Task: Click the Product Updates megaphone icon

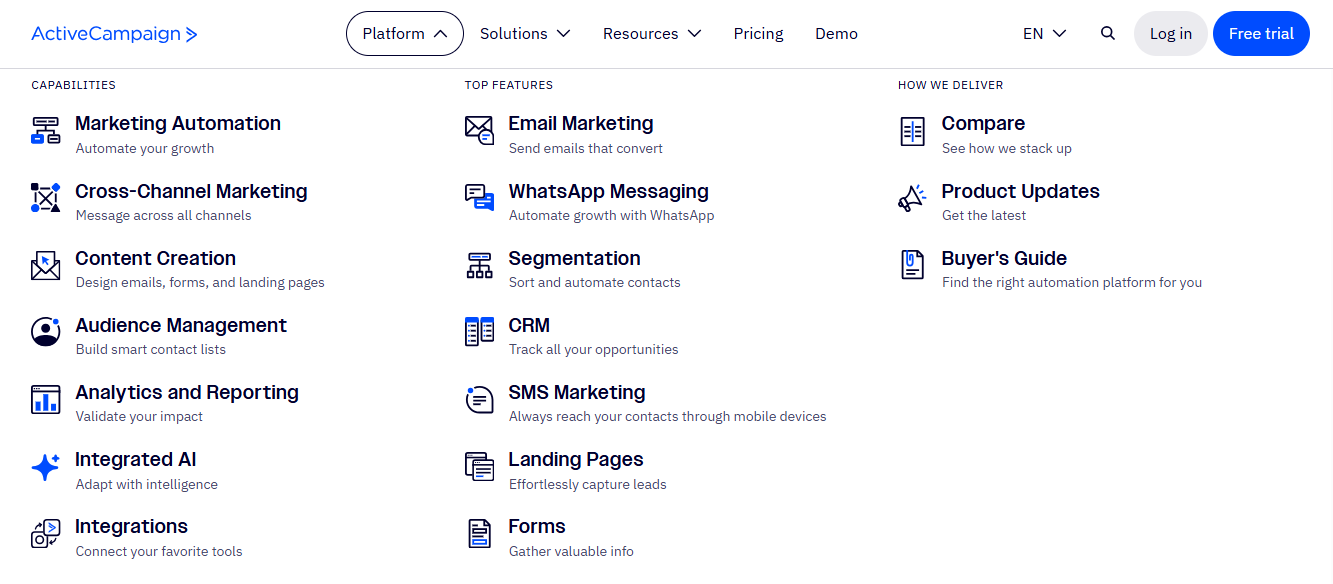Action: (x=912, y=198)
